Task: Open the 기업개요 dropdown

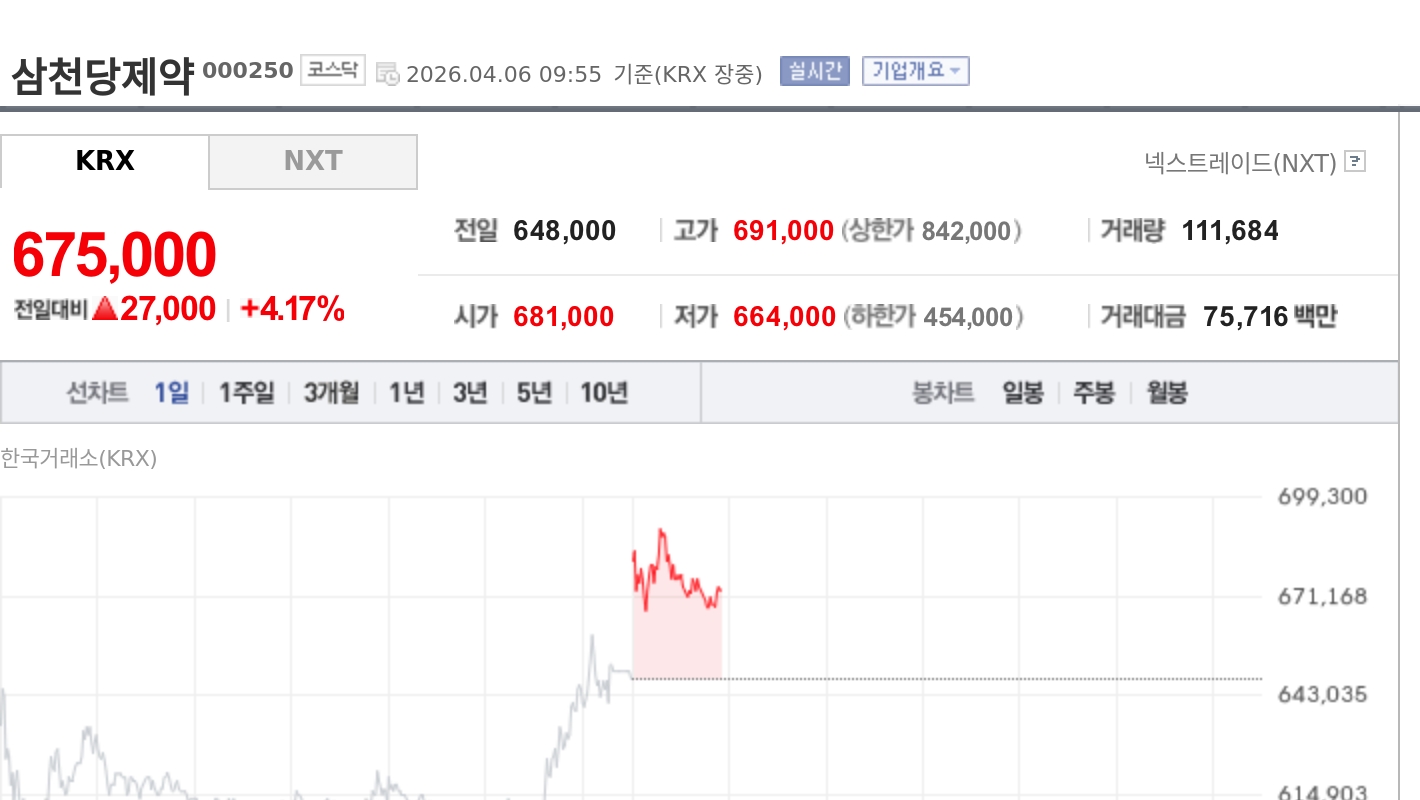Action: coord(915,71)
